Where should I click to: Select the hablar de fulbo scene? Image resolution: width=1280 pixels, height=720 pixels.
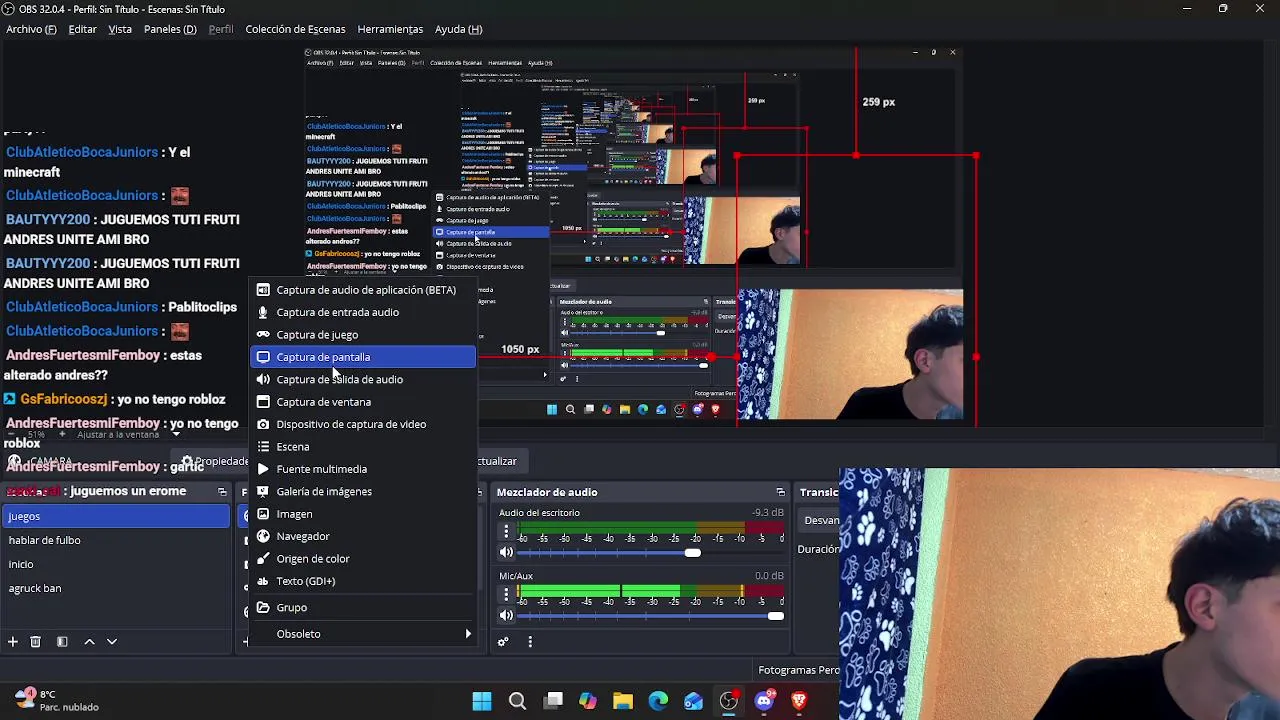tap(115, 540)
